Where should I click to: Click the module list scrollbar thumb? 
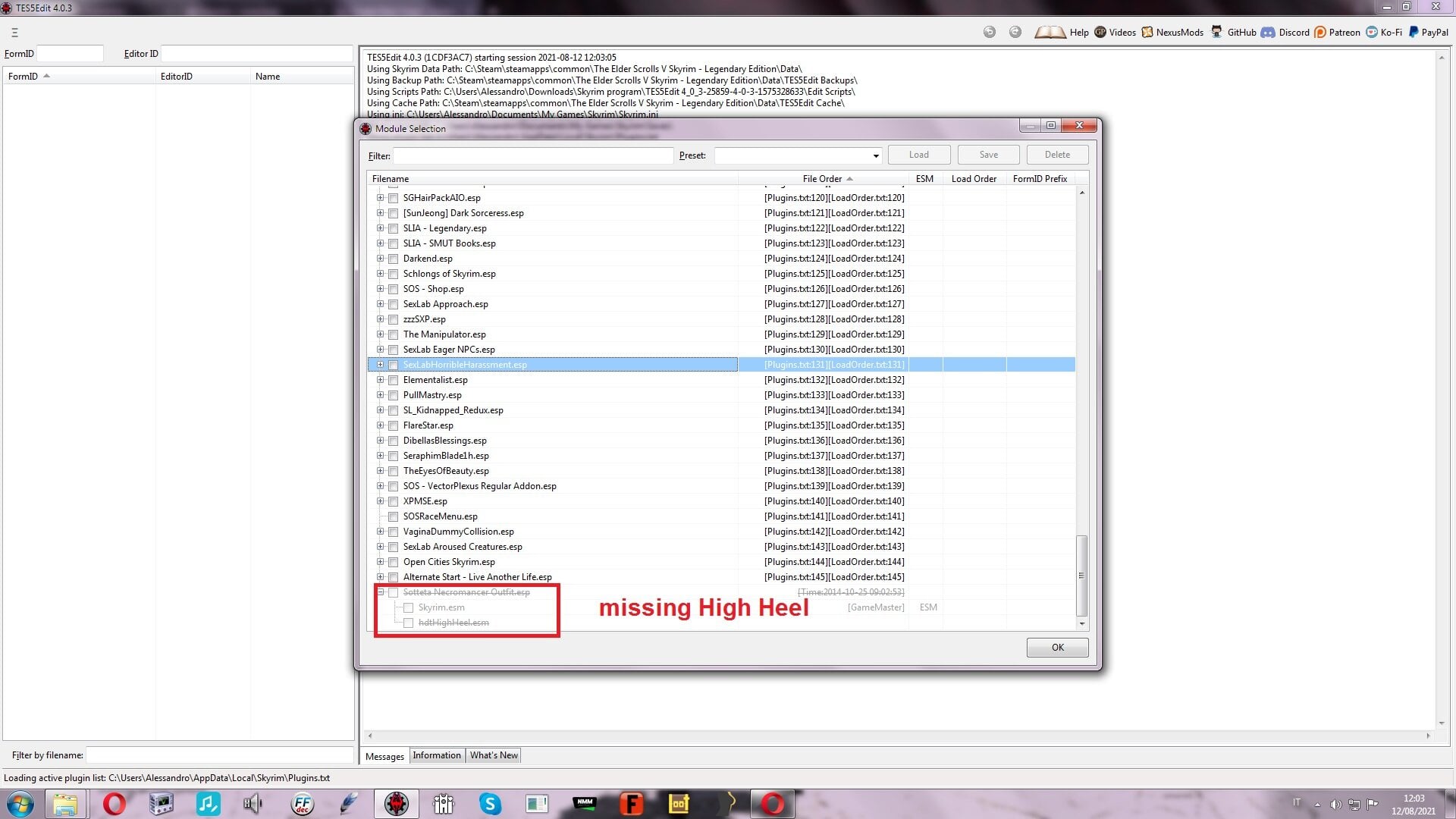[1081, 576]
